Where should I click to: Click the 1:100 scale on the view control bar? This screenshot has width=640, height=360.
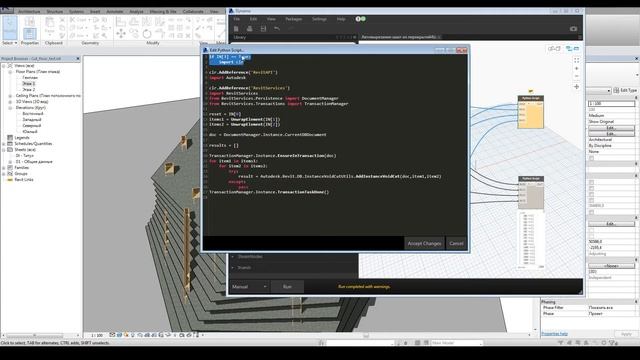click(x=97, y=335)
